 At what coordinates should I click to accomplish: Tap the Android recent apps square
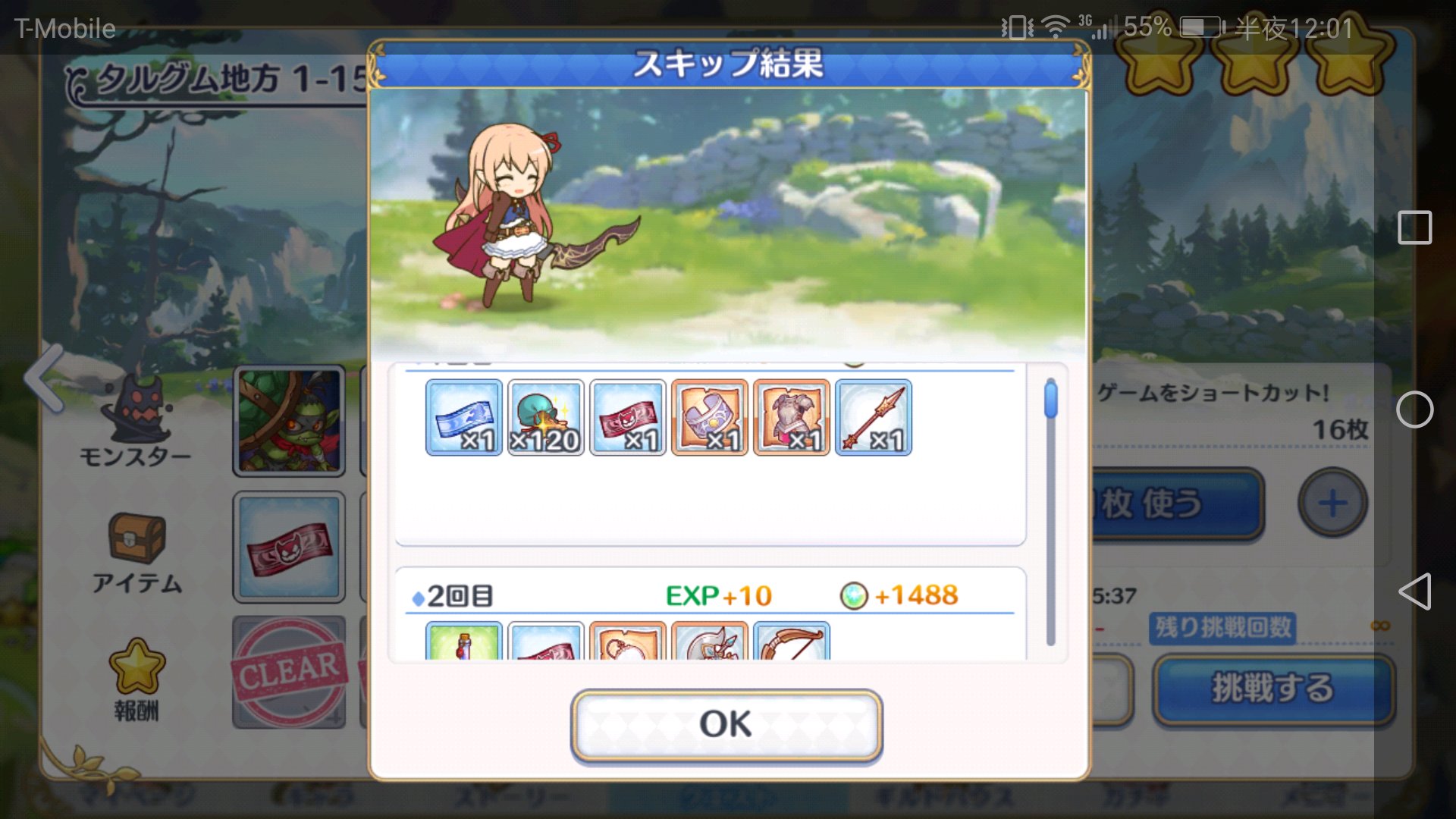click(1414, 227)
